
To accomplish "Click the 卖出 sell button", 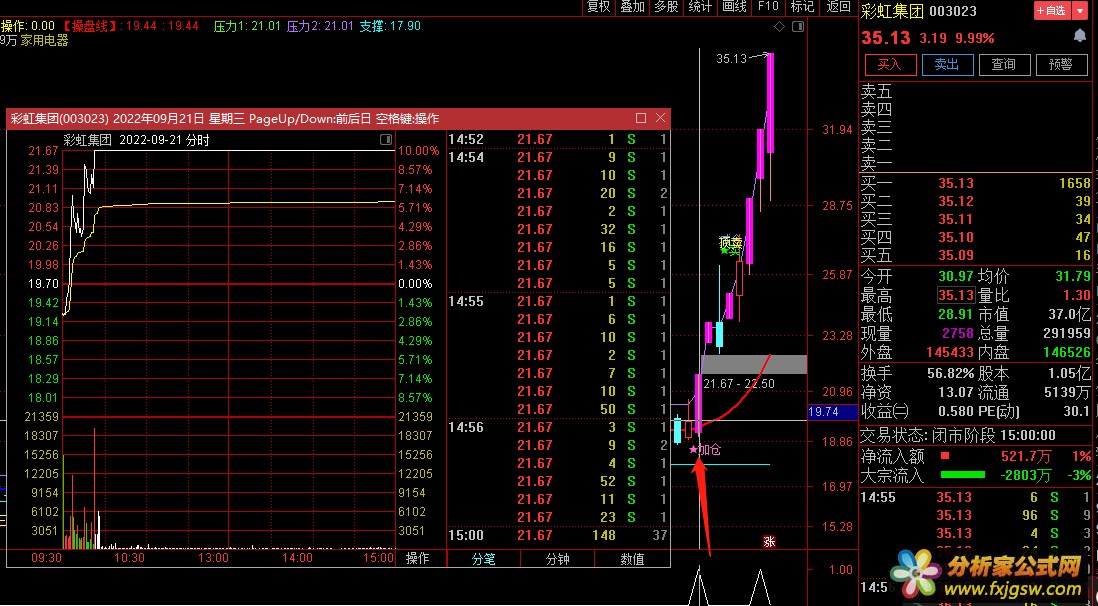I will (x=947, y=64).
